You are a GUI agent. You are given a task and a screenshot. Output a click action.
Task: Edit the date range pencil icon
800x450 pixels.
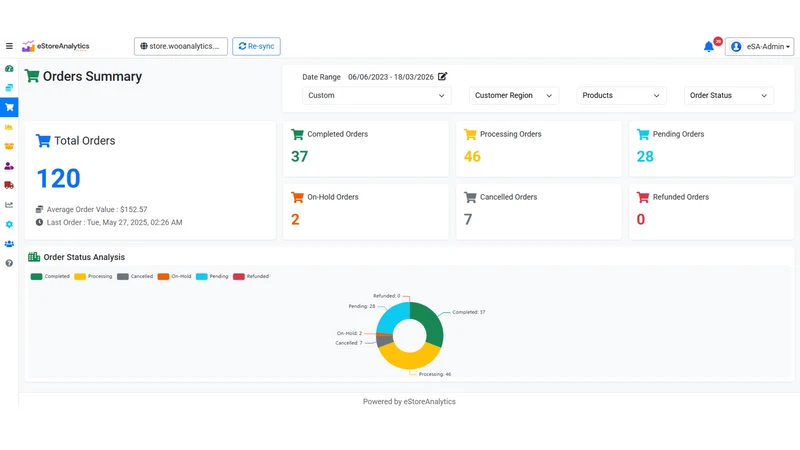[442, 77]
